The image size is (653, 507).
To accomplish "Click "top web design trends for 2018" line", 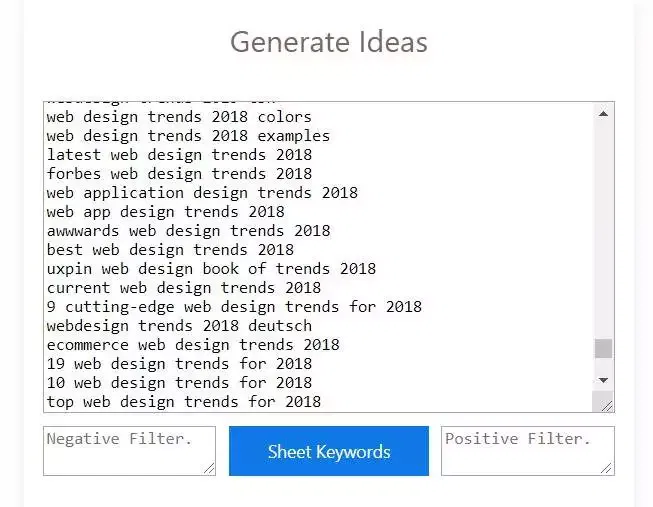I will click(x=184, y=402).
